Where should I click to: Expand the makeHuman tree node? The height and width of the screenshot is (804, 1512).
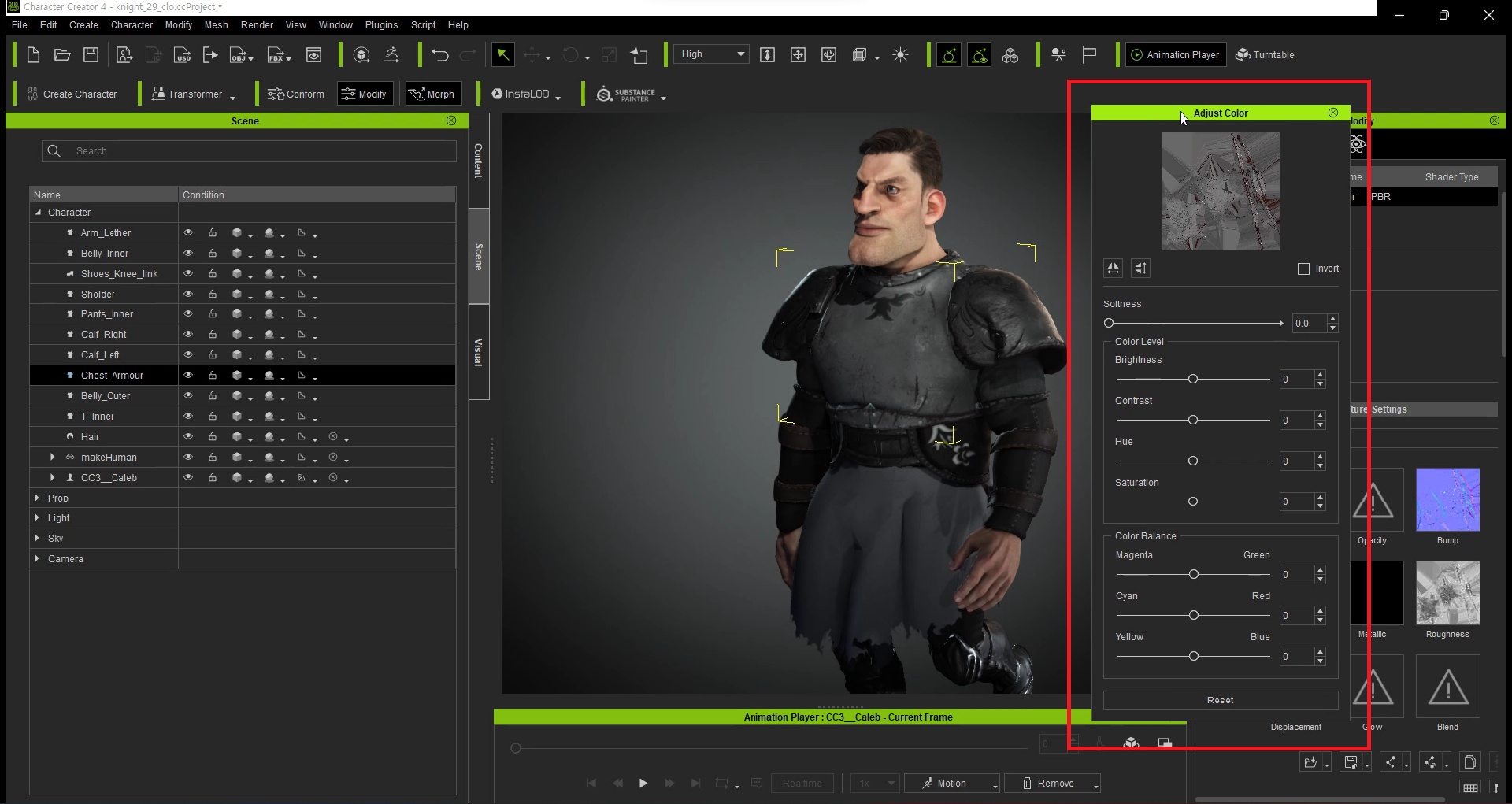click(x=52, y=457)
